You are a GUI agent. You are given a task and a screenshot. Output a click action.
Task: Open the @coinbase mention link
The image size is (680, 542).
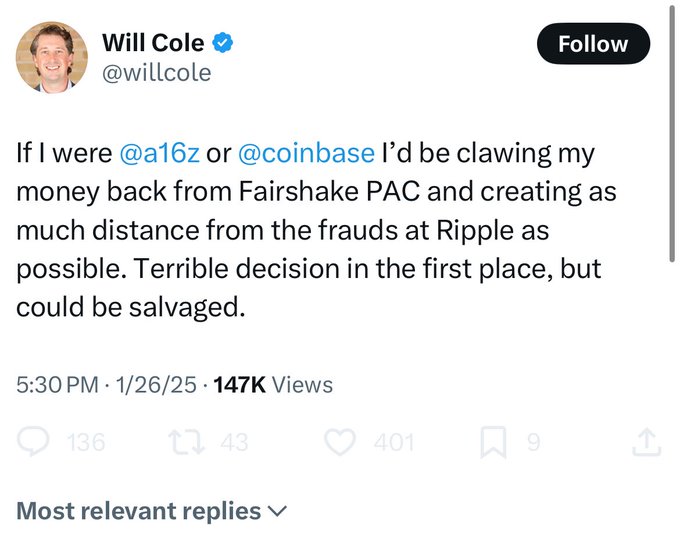tap(305, 154)
